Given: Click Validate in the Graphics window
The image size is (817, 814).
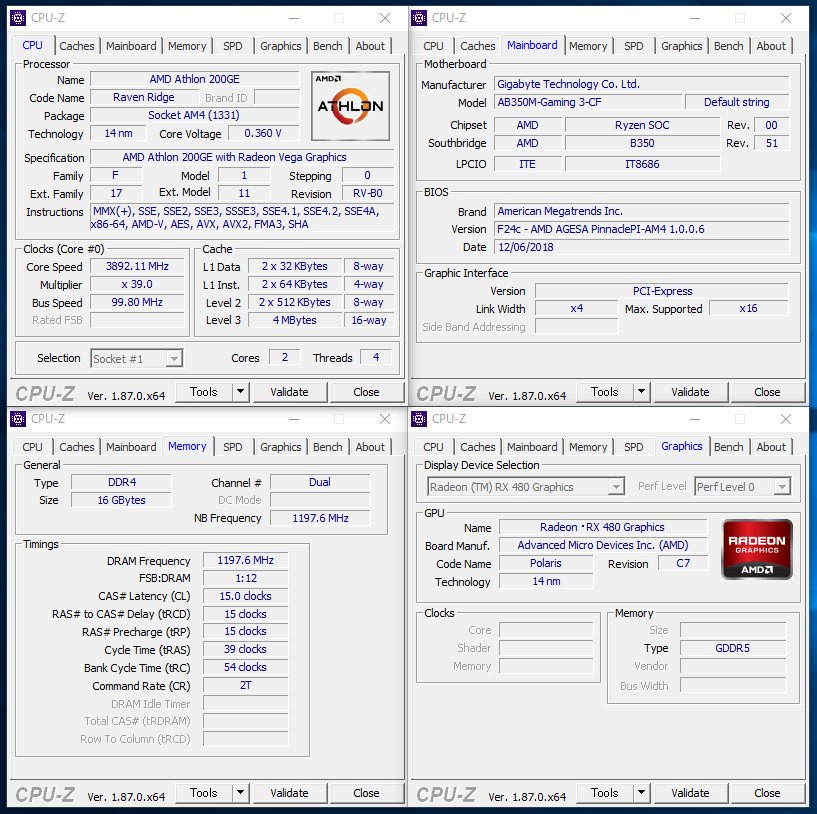Looking at the screenshot, I should pyautogui.click(x=690, y=793).
